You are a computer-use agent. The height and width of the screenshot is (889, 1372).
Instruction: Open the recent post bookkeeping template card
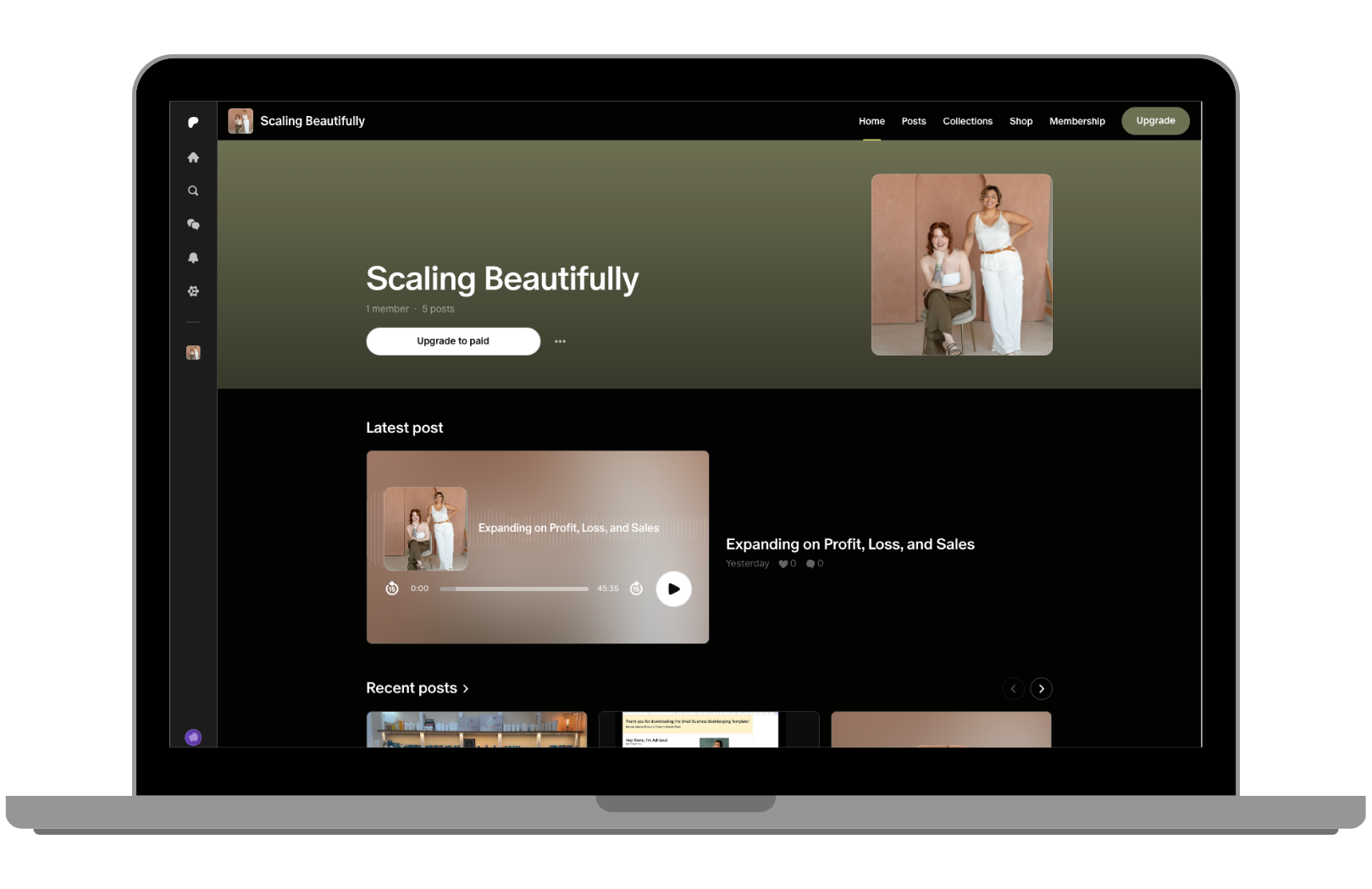709,729
